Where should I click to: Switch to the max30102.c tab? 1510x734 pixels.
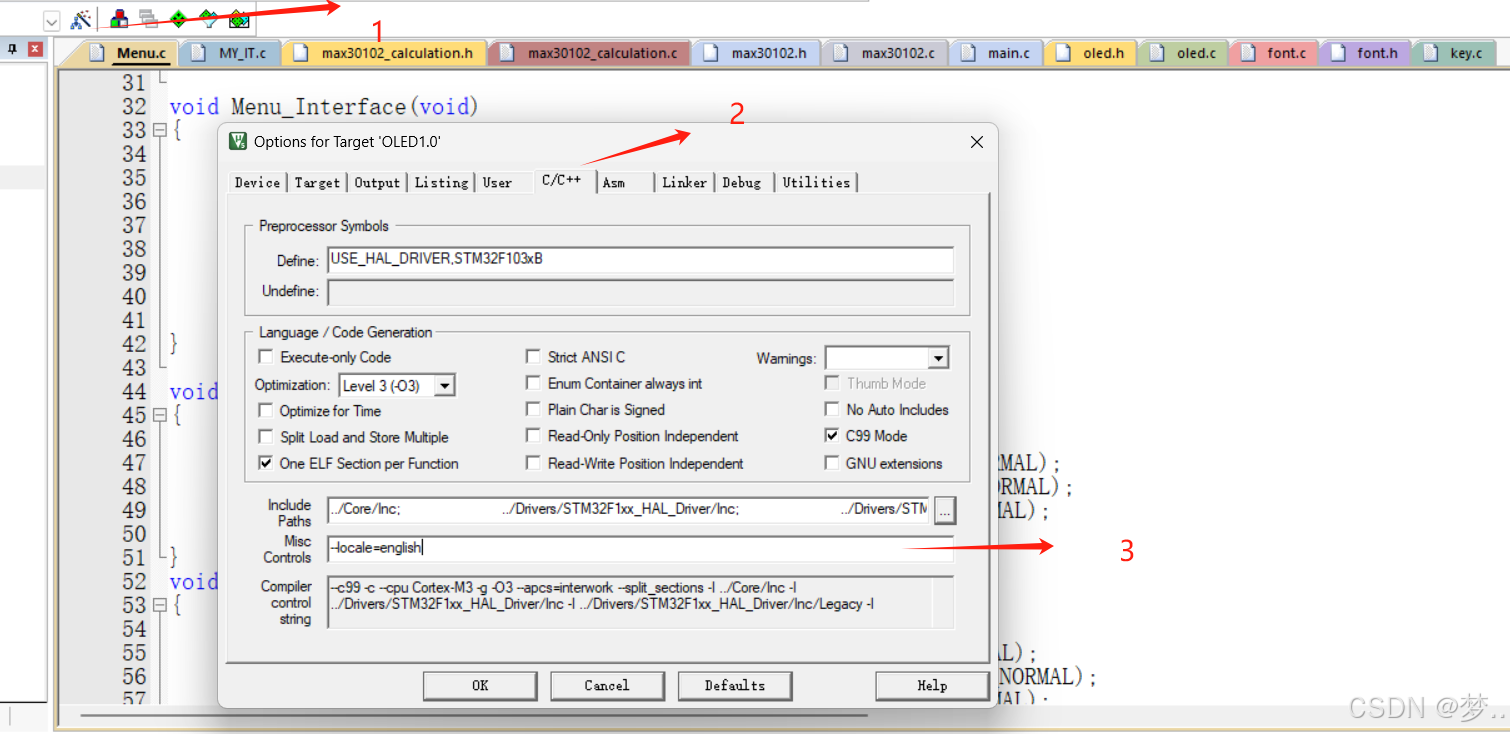click(886, 53)
